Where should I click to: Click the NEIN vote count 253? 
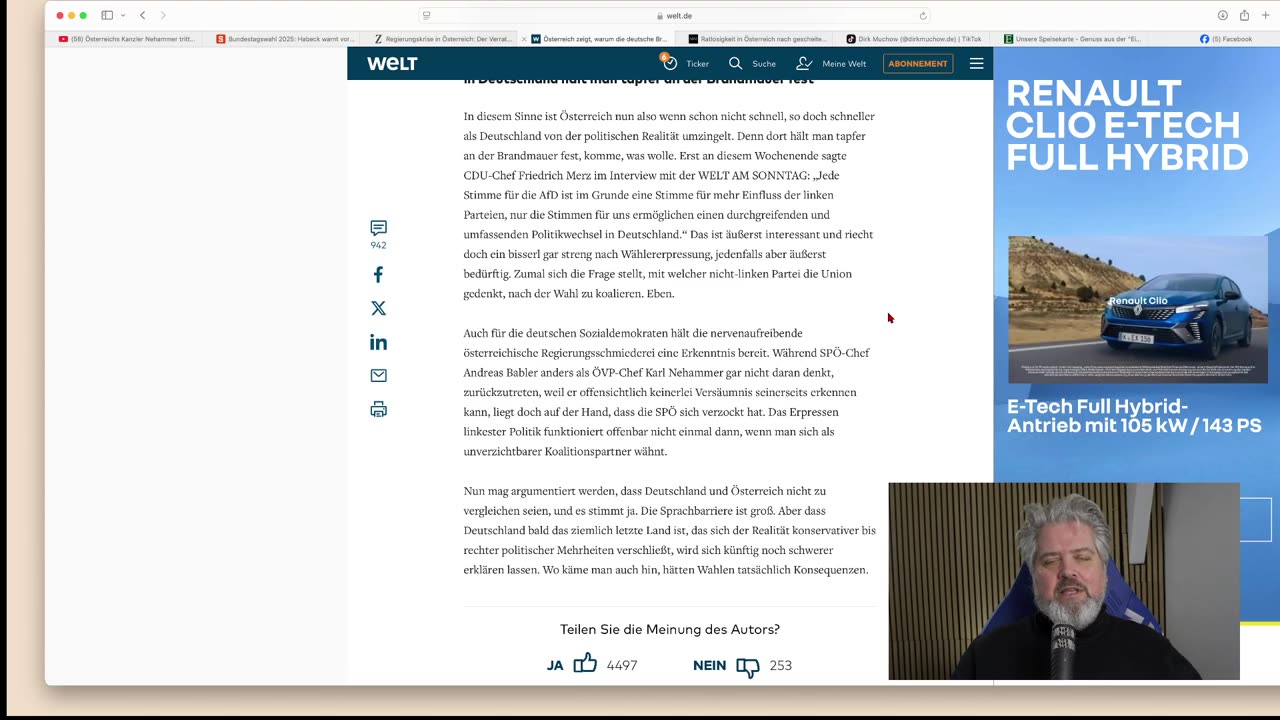click(781, 666)
